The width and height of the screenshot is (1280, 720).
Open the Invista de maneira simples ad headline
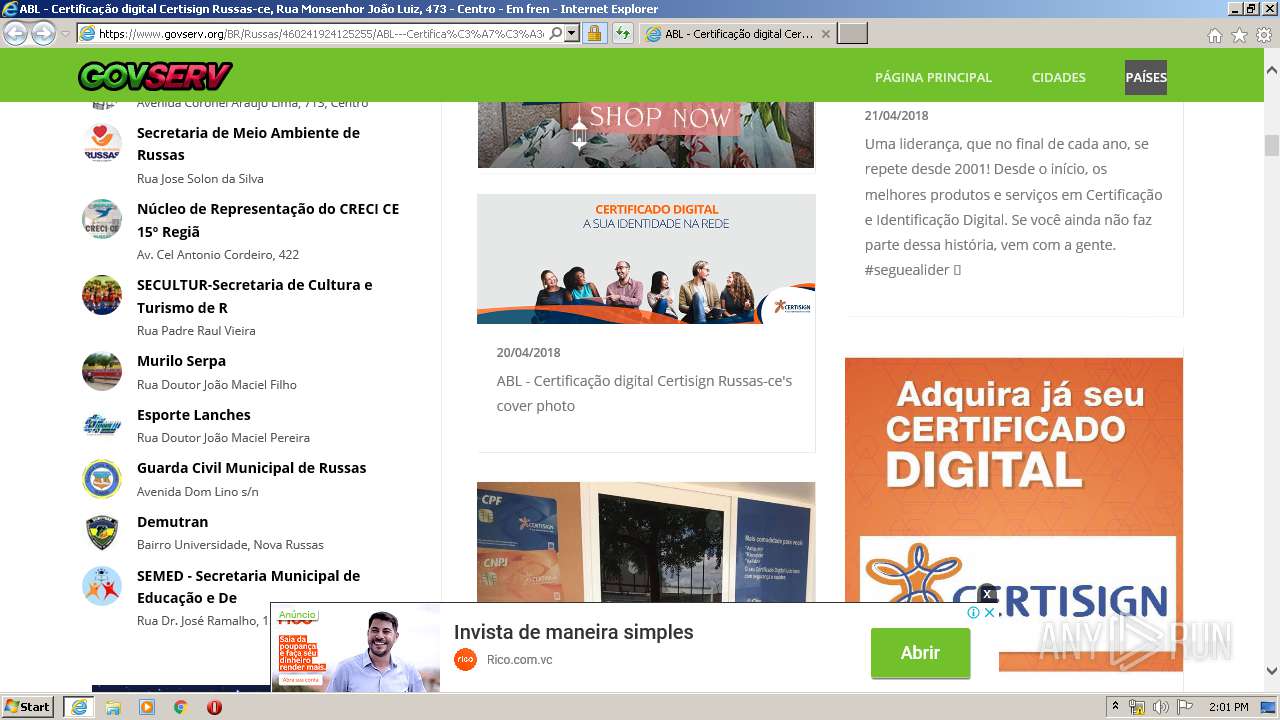[573, 632]
